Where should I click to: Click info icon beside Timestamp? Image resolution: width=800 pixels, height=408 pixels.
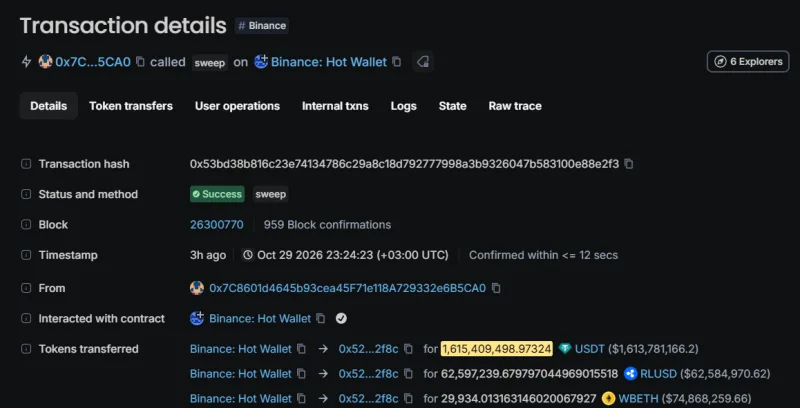click(26, 254)
